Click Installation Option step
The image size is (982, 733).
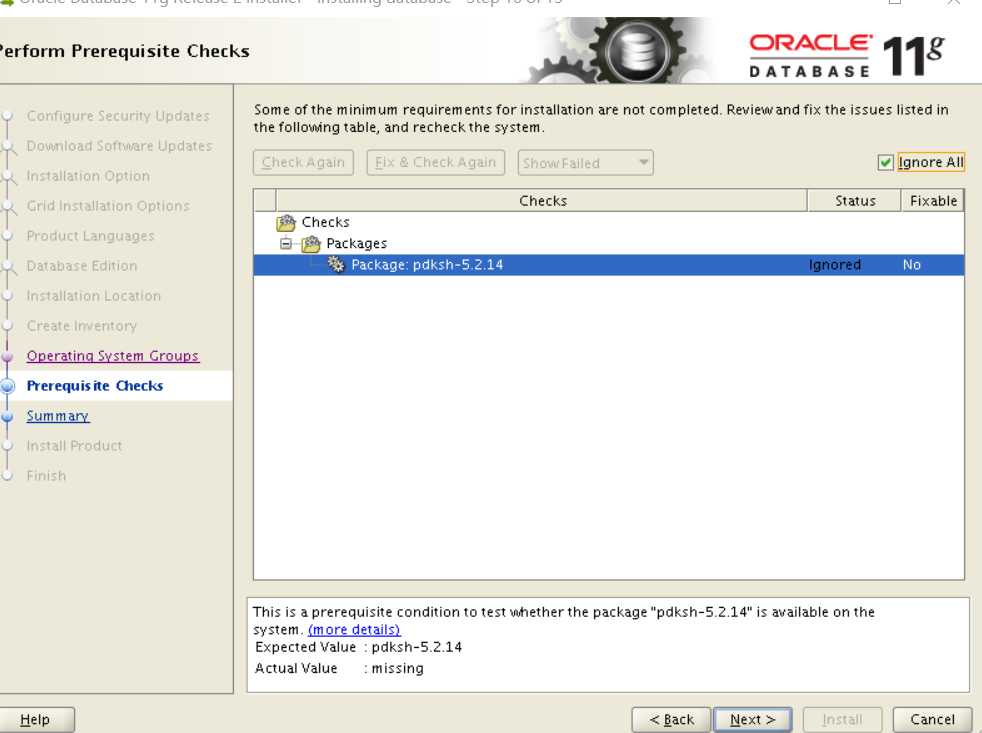pos(88,176)
